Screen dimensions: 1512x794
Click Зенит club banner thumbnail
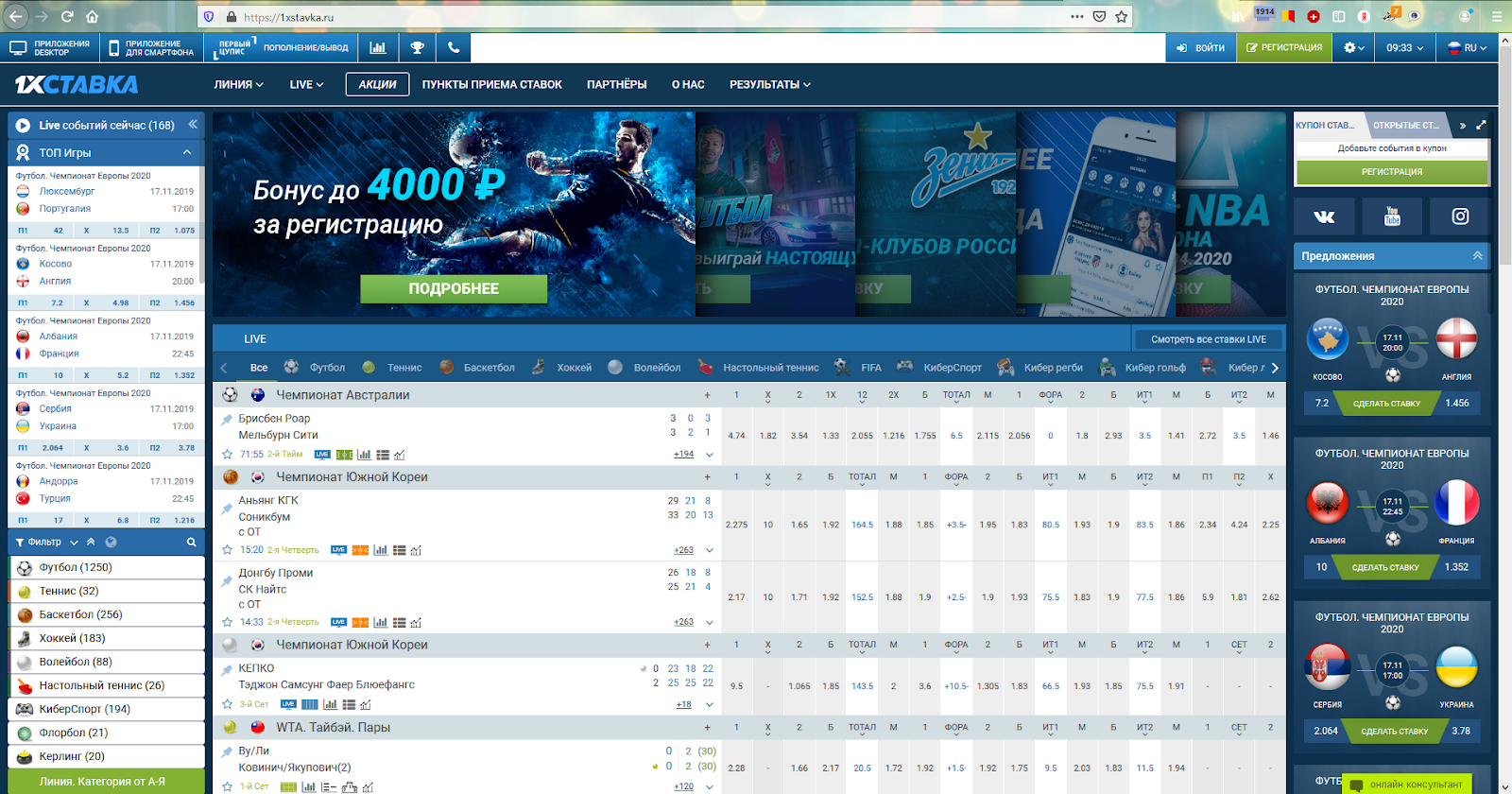pos(936,215)
